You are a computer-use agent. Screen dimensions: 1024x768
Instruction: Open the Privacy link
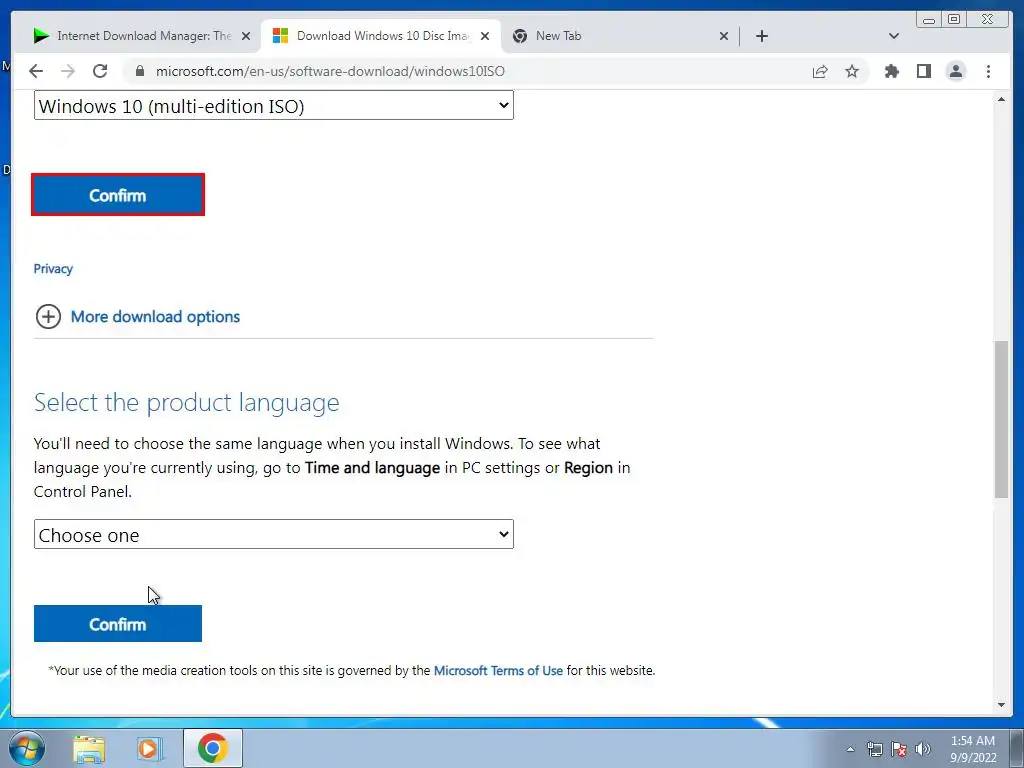pos(53,268)
